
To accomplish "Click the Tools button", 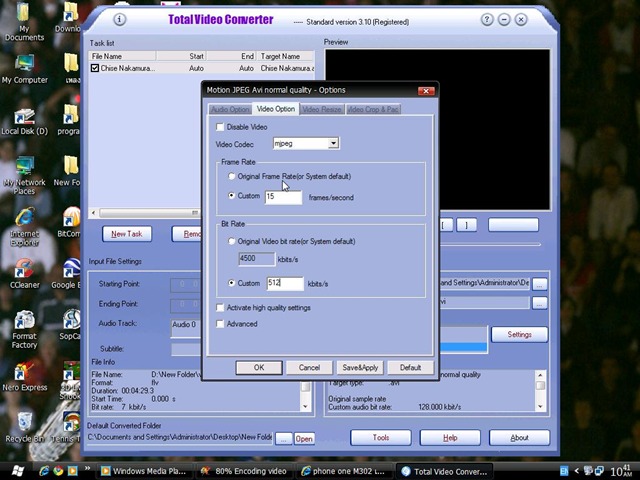I will [x=381, y=438].
